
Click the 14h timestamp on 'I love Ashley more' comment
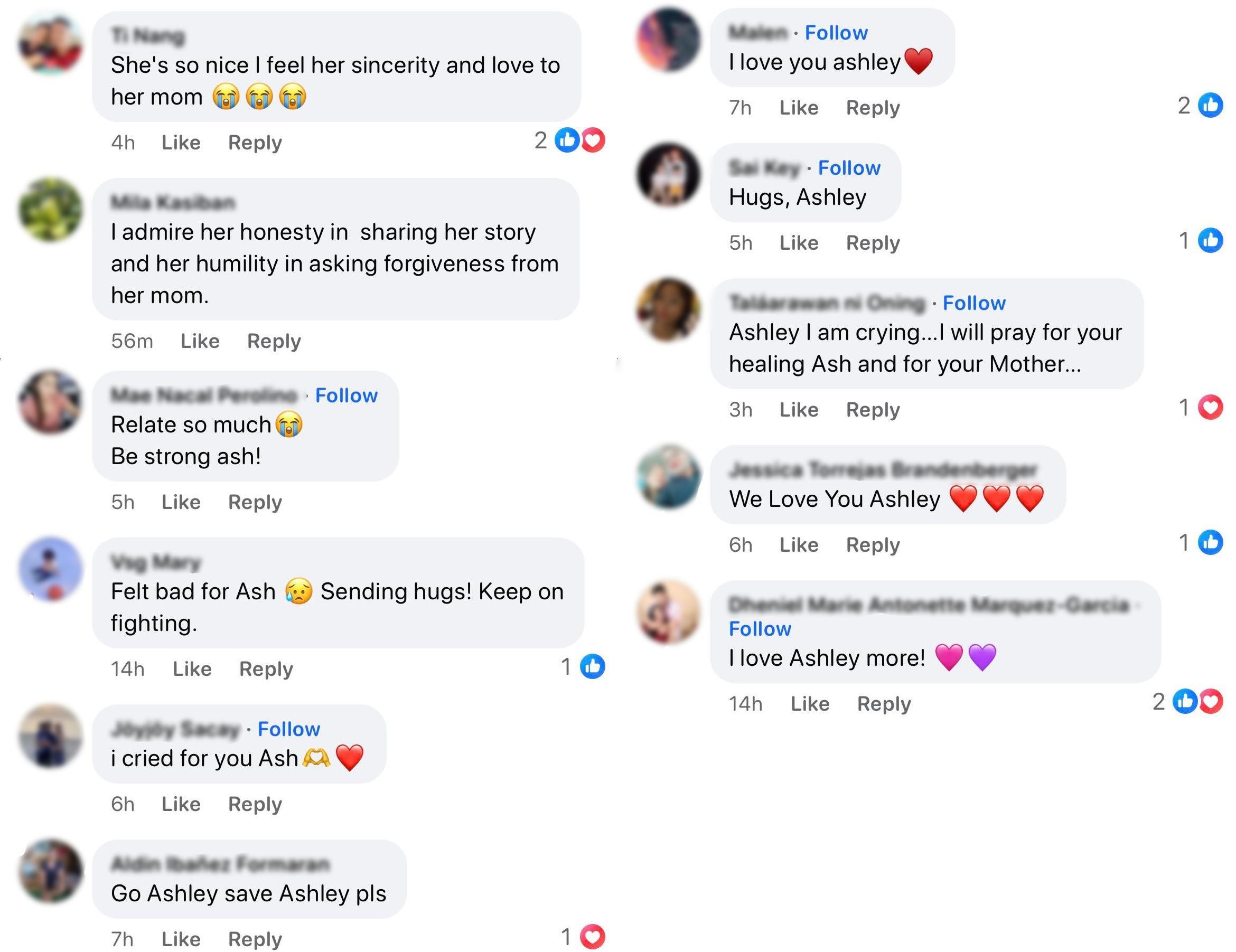[745, 704]
